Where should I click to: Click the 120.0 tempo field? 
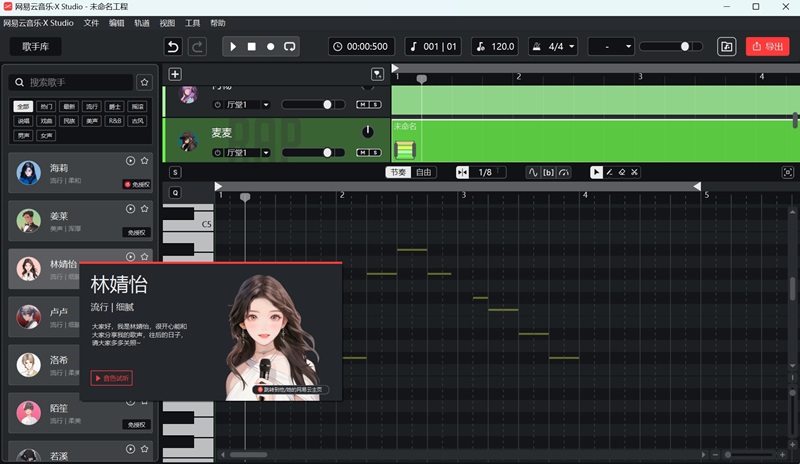(x=495, y=46)
